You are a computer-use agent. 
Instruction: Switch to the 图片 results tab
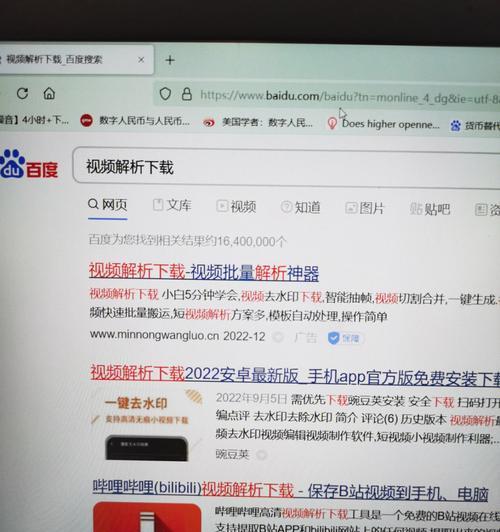(365, 208)
